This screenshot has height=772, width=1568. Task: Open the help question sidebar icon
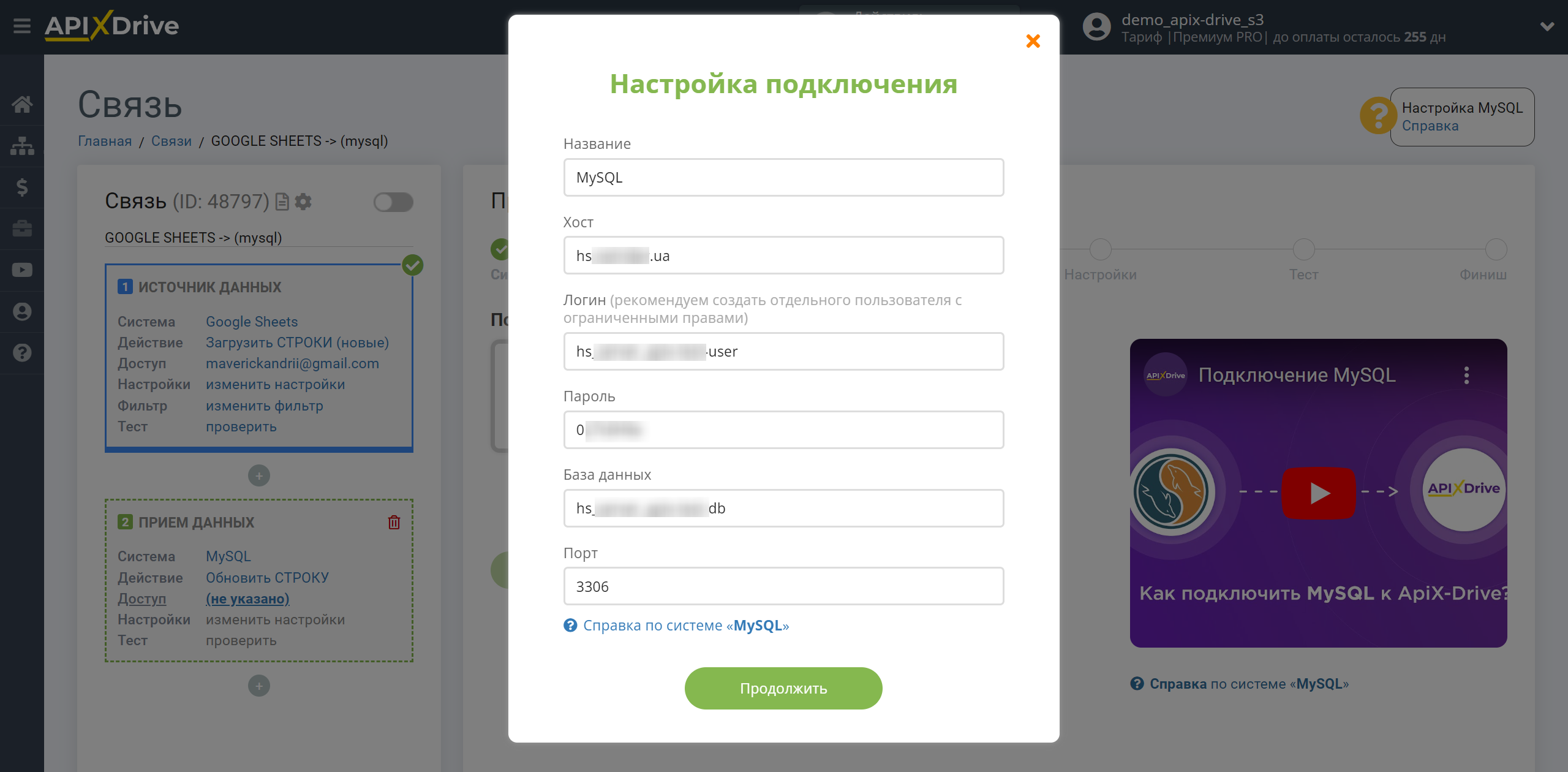(22, 353)
